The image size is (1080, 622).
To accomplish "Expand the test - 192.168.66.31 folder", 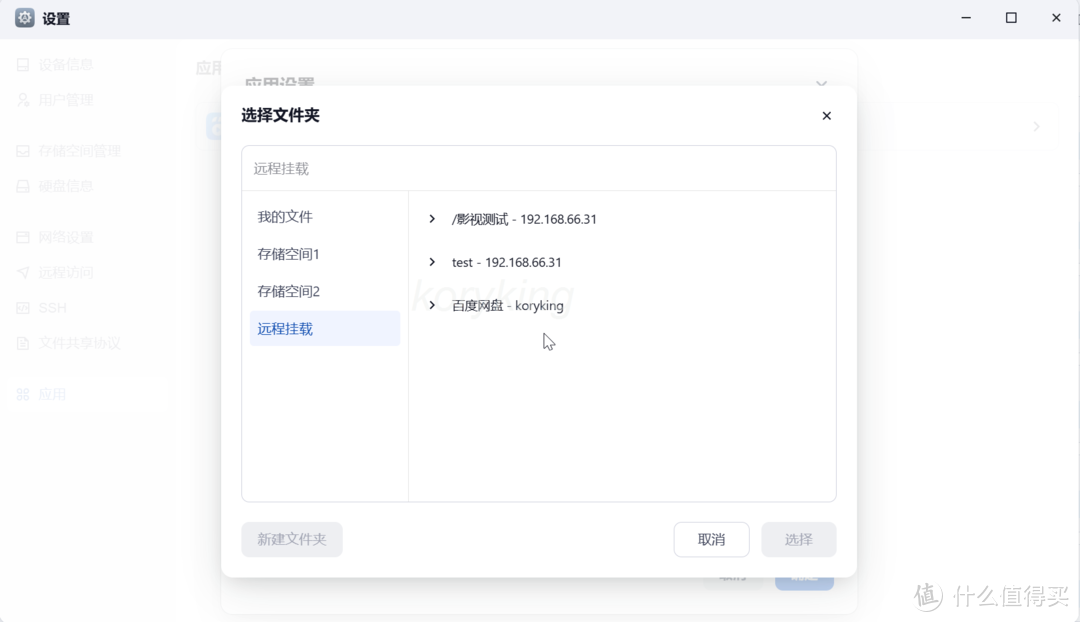I will click(x=432, y=262).
